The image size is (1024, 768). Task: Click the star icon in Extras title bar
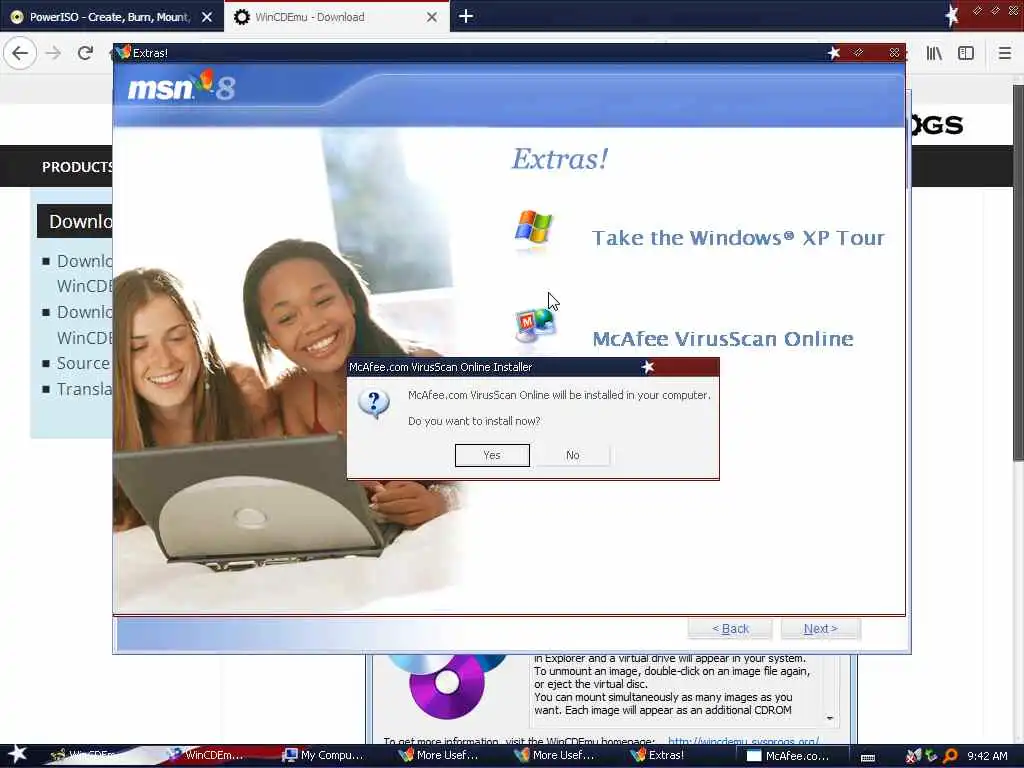click(x=834, y=53)
